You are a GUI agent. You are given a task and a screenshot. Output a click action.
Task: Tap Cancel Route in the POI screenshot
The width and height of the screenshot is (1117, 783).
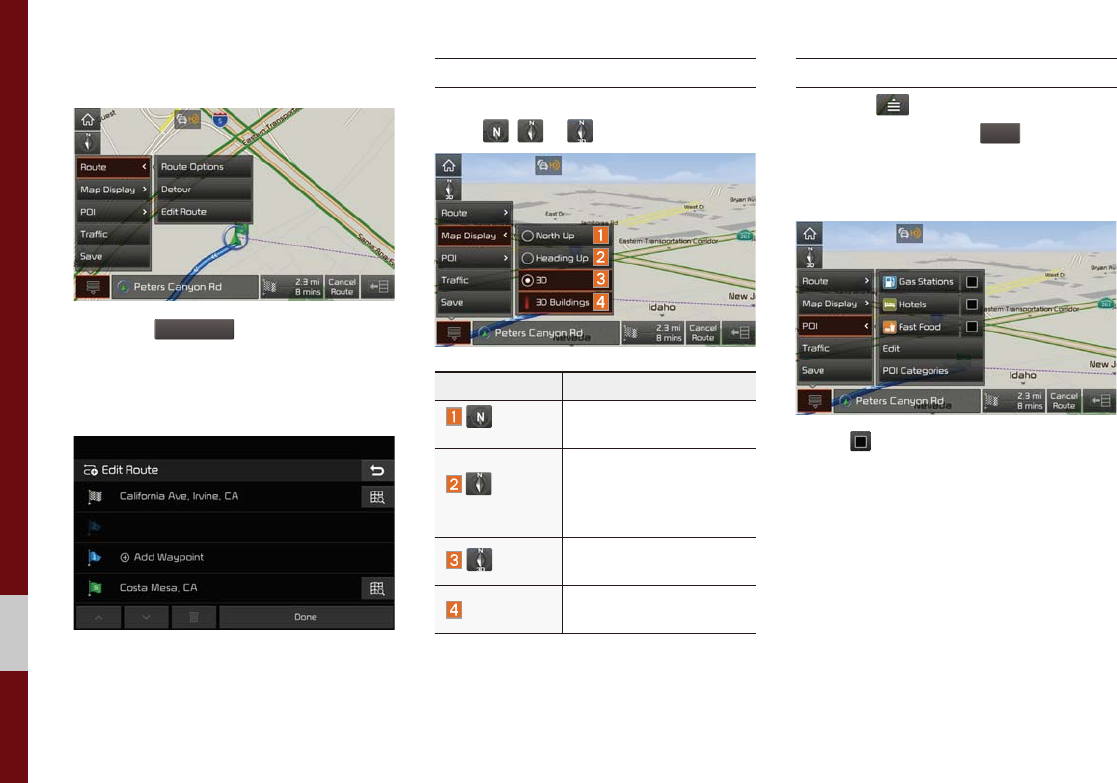1064,400
